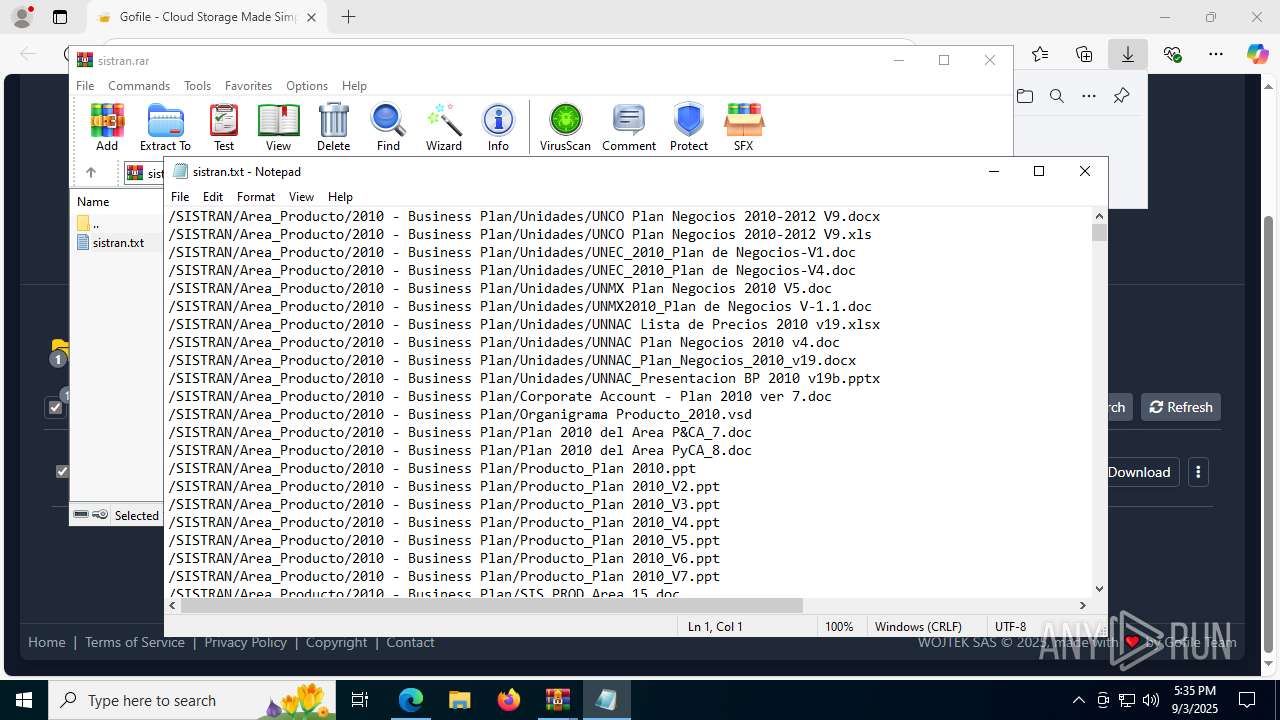This screenshot has width=1280, height=720.
Task: Open more options in downloads panel
Action: coord(1089,96)
